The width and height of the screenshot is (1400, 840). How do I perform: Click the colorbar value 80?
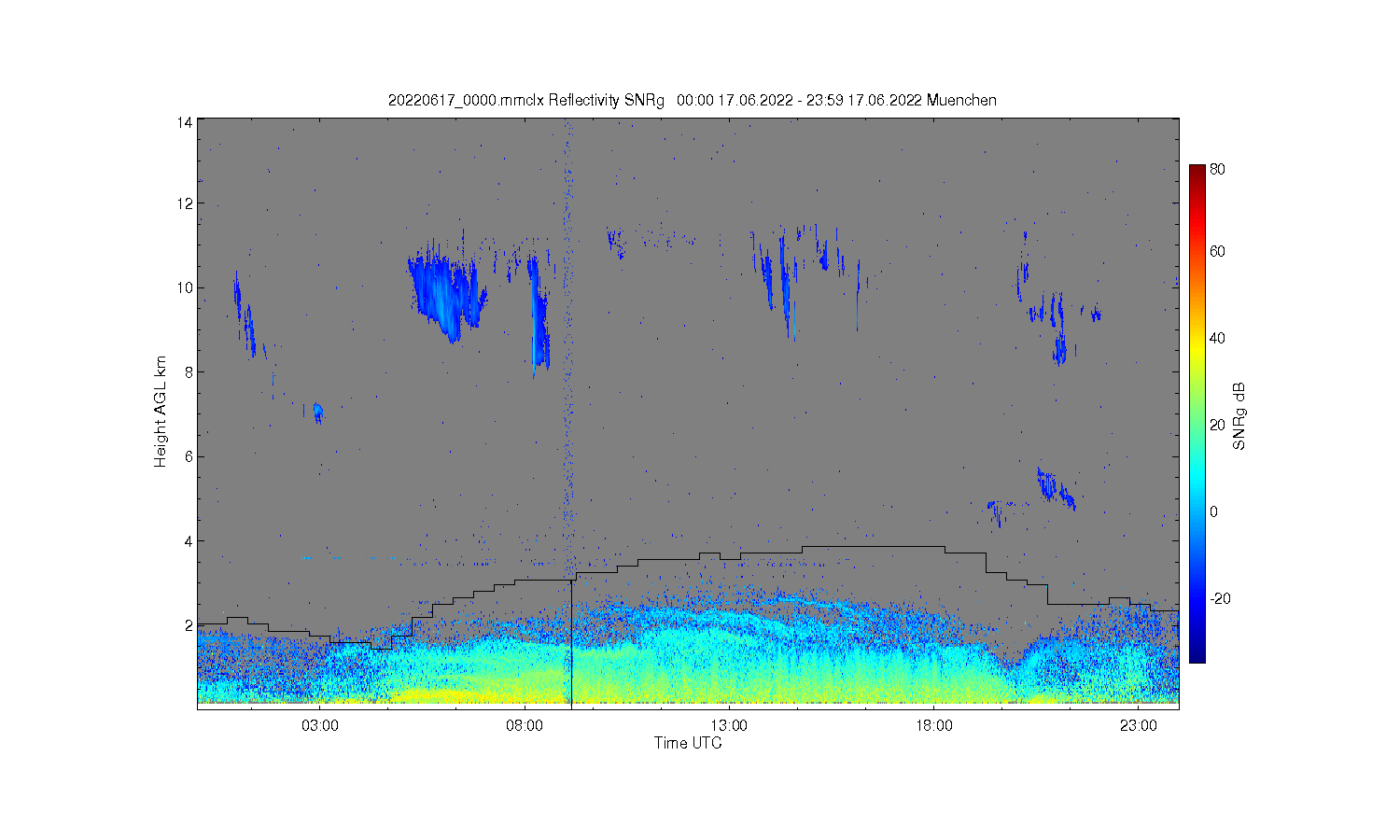coord(1217,170)
